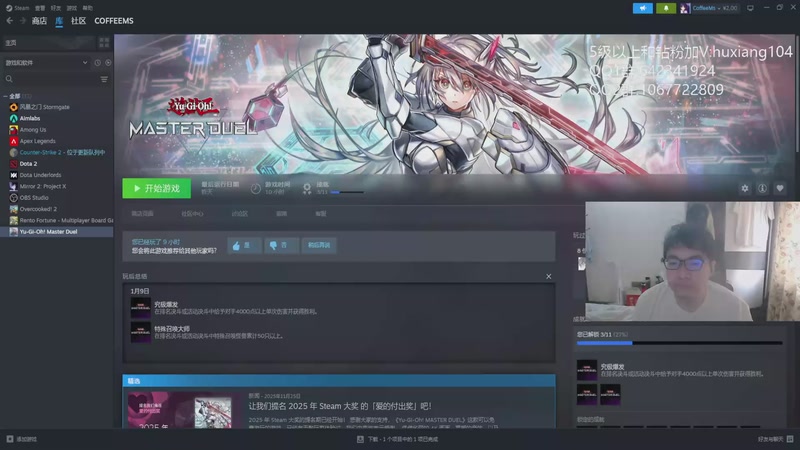Viewport: 800px width, 450px height.
Task: Toggle the library grid view icon
Action: [x=104, y=43]
